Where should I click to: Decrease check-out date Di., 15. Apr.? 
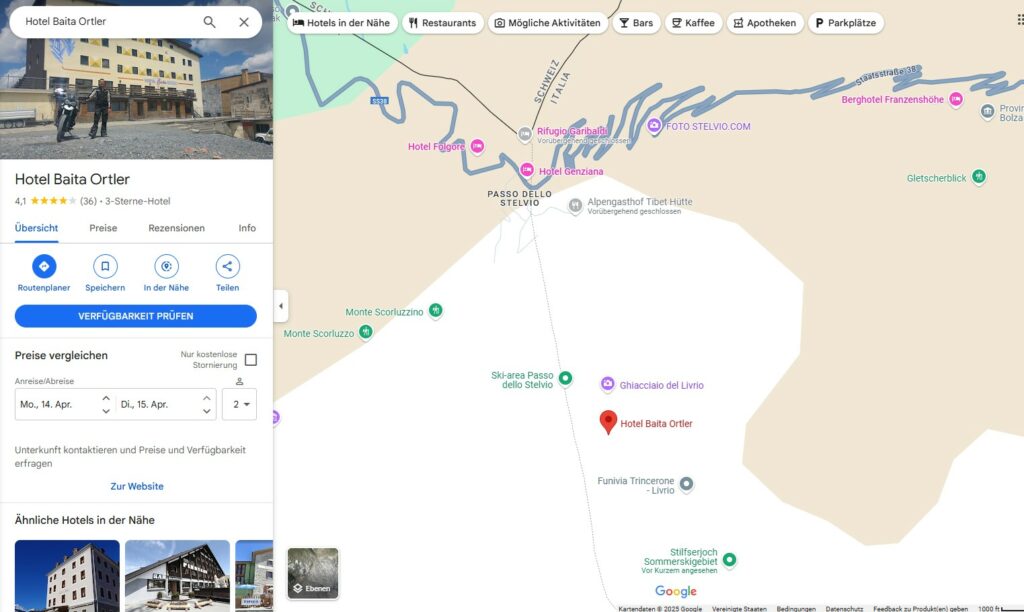click(x=206, y=411)
